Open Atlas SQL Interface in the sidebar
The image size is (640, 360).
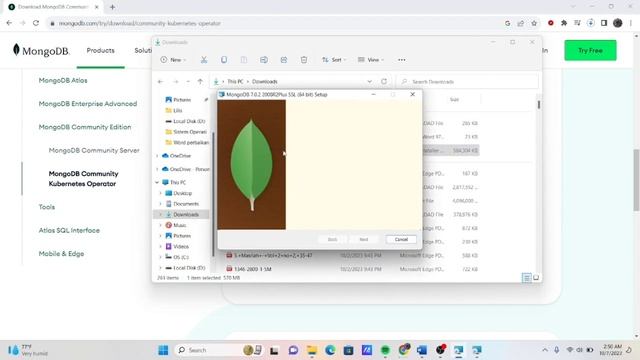(x=69, y=230)
